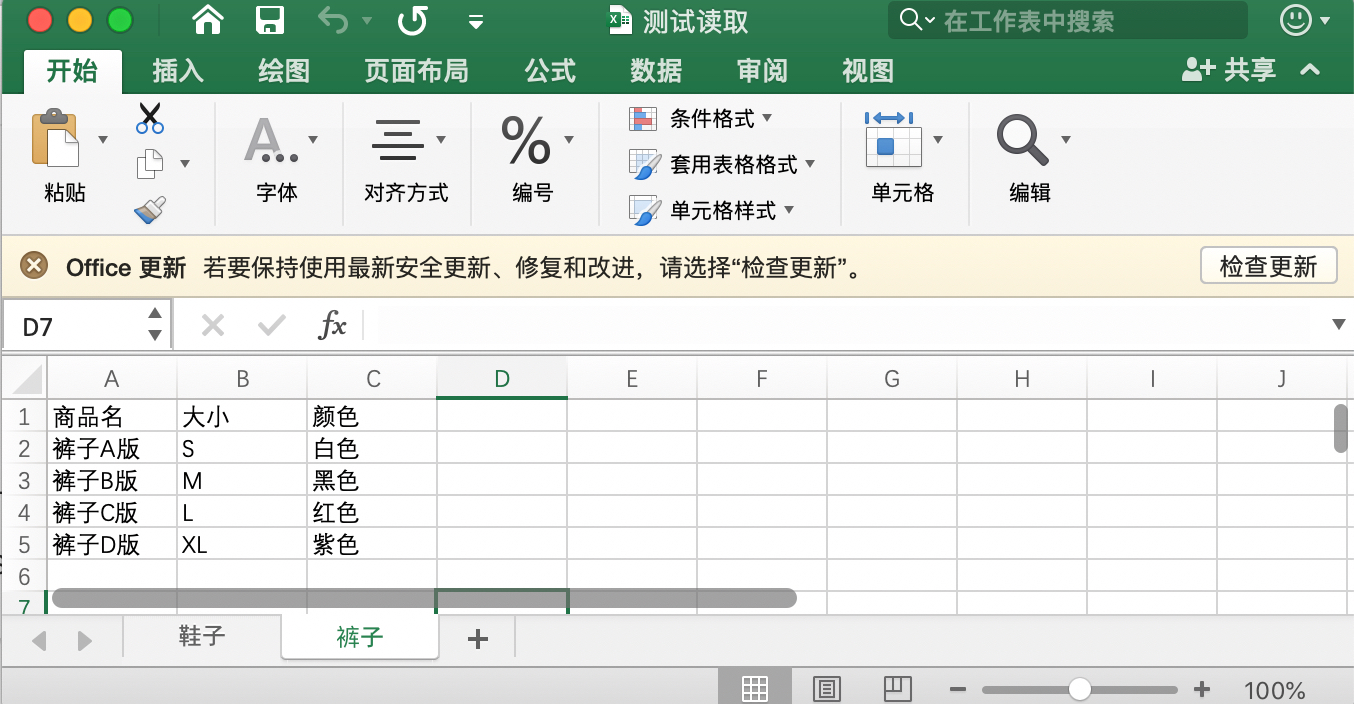Click the search field in worksheet
Viewport: 1354px width, 704px height.
1068,20
